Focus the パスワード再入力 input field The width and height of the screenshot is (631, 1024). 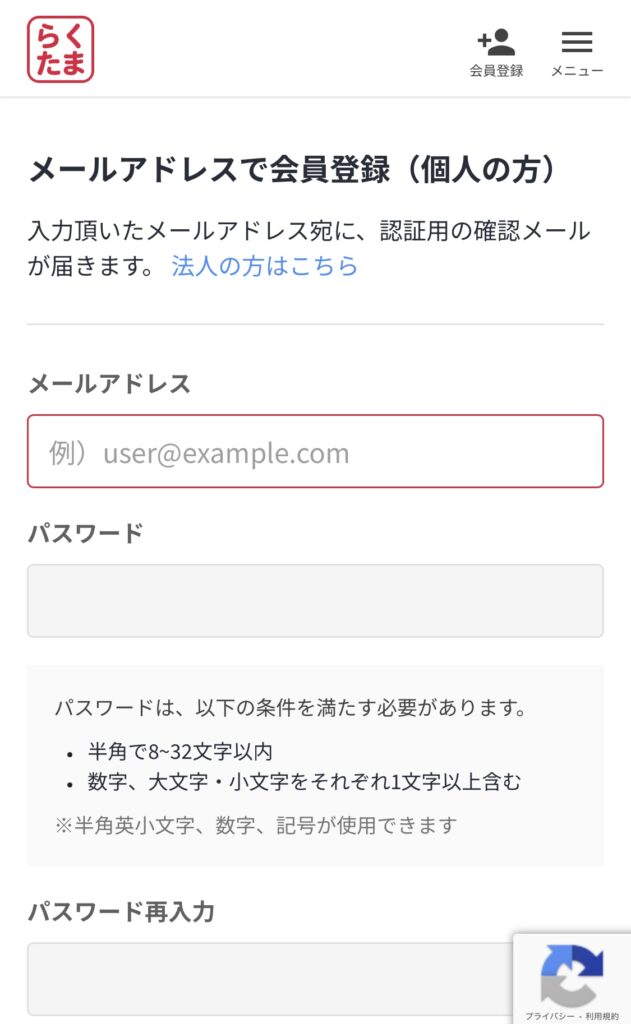270,978
